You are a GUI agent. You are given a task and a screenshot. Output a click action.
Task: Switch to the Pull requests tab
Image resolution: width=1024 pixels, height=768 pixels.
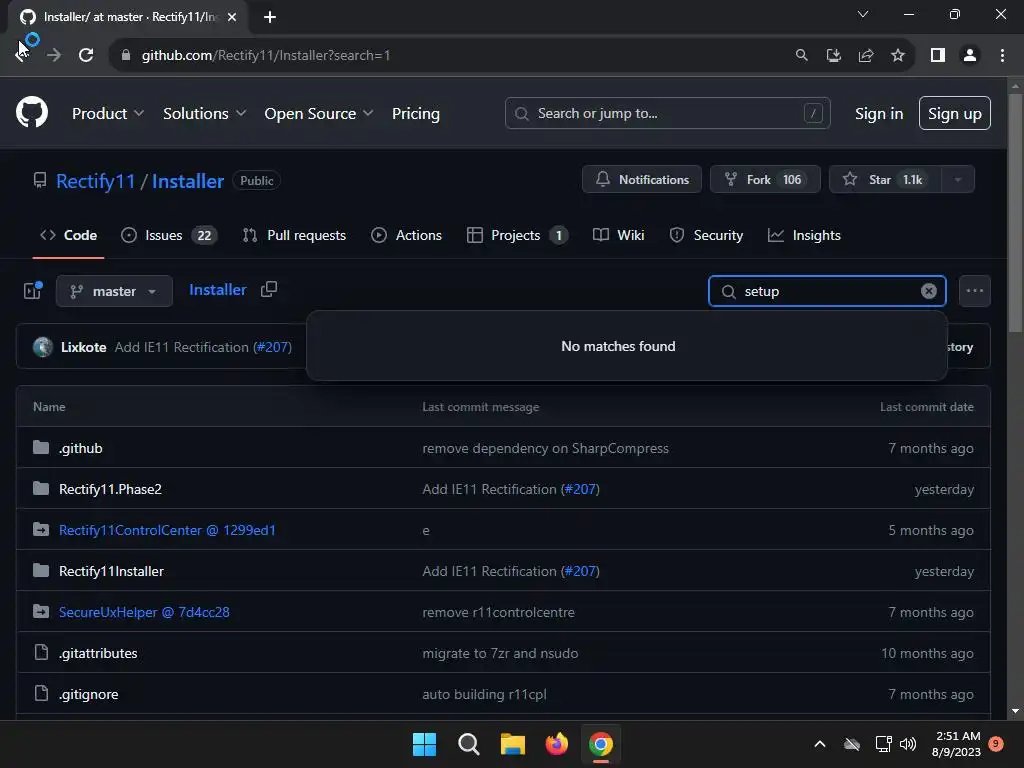pos(294,235)
